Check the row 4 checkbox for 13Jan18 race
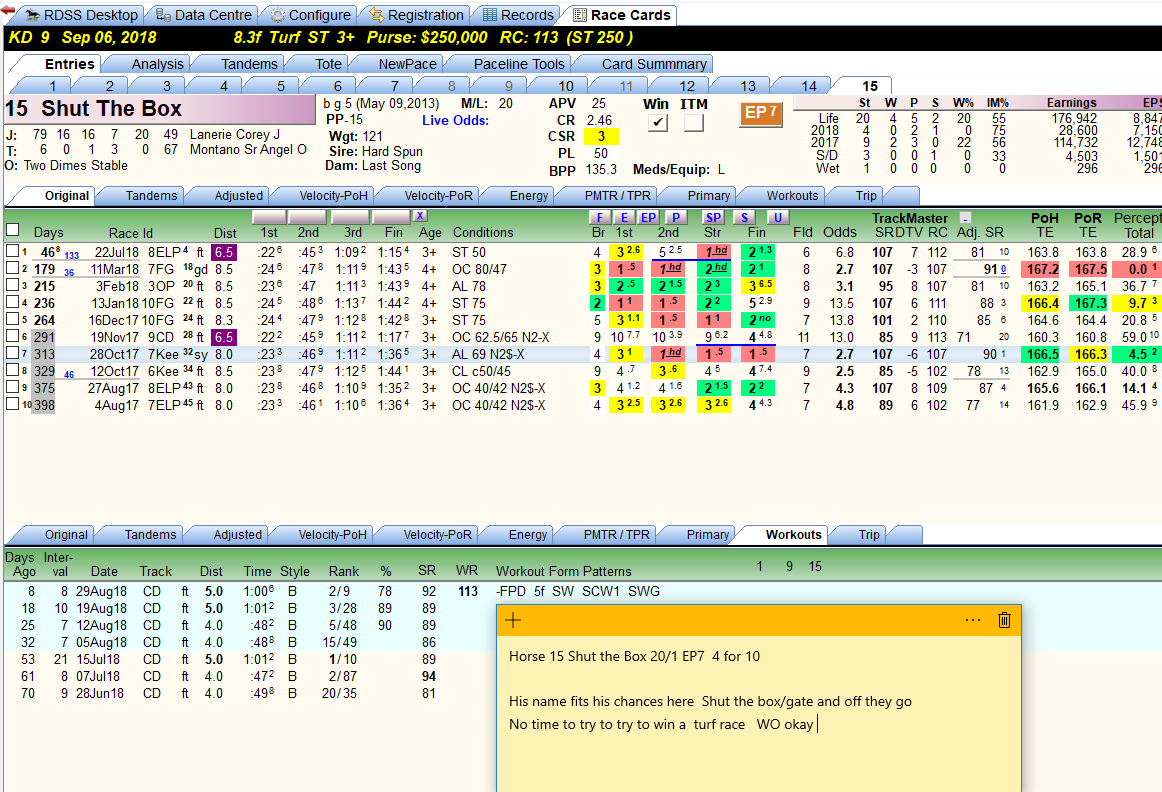1162x792 pixels. click(13, 302)
